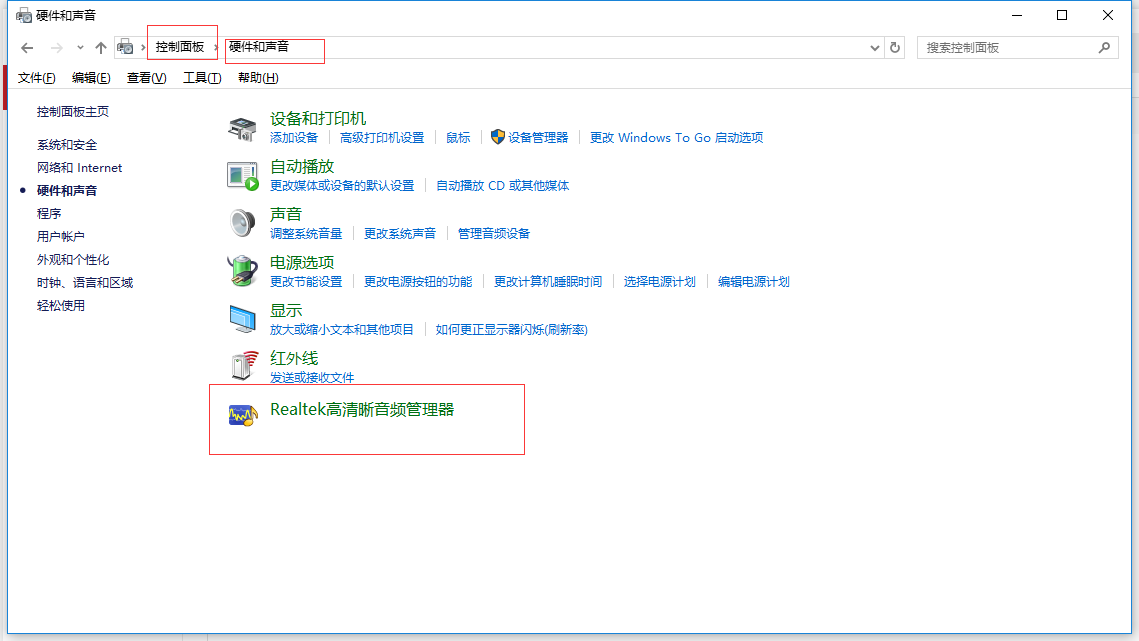Click the Devices and Printers icon

(242, 129)
